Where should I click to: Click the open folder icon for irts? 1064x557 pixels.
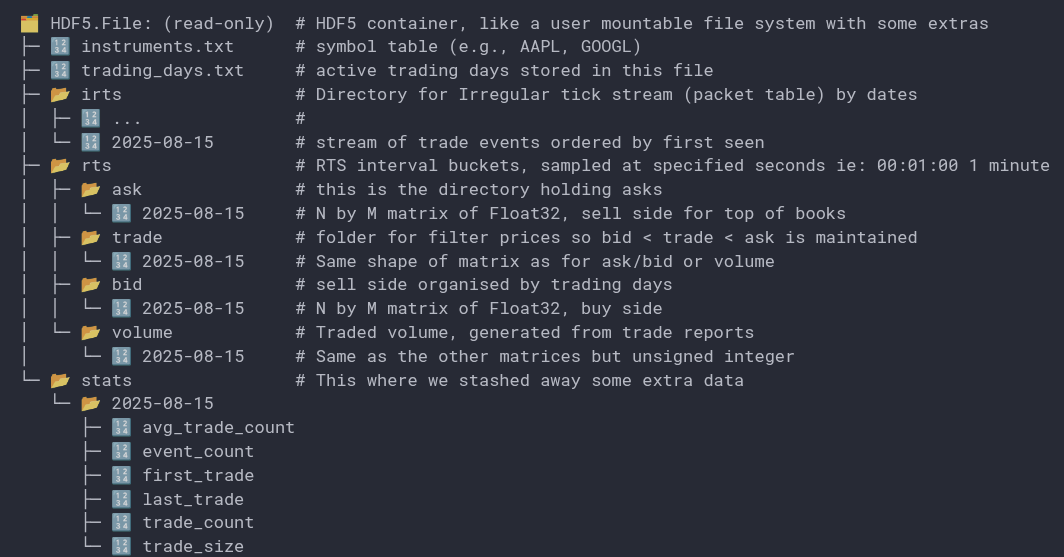[60, 95]
